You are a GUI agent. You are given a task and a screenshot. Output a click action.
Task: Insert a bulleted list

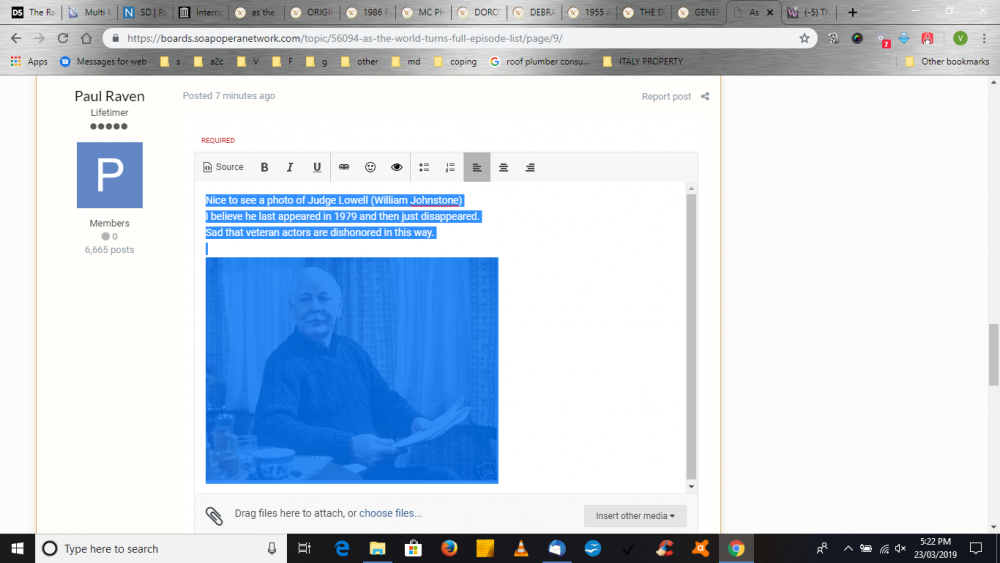424,167
